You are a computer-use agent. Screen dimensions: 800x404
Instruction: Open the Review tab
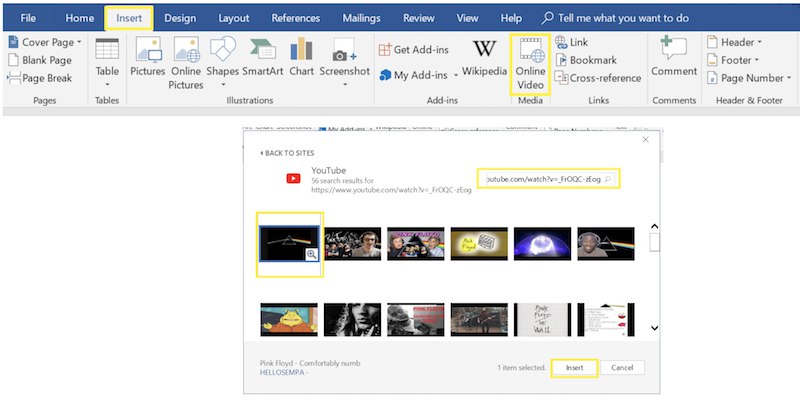coord(419,18)
